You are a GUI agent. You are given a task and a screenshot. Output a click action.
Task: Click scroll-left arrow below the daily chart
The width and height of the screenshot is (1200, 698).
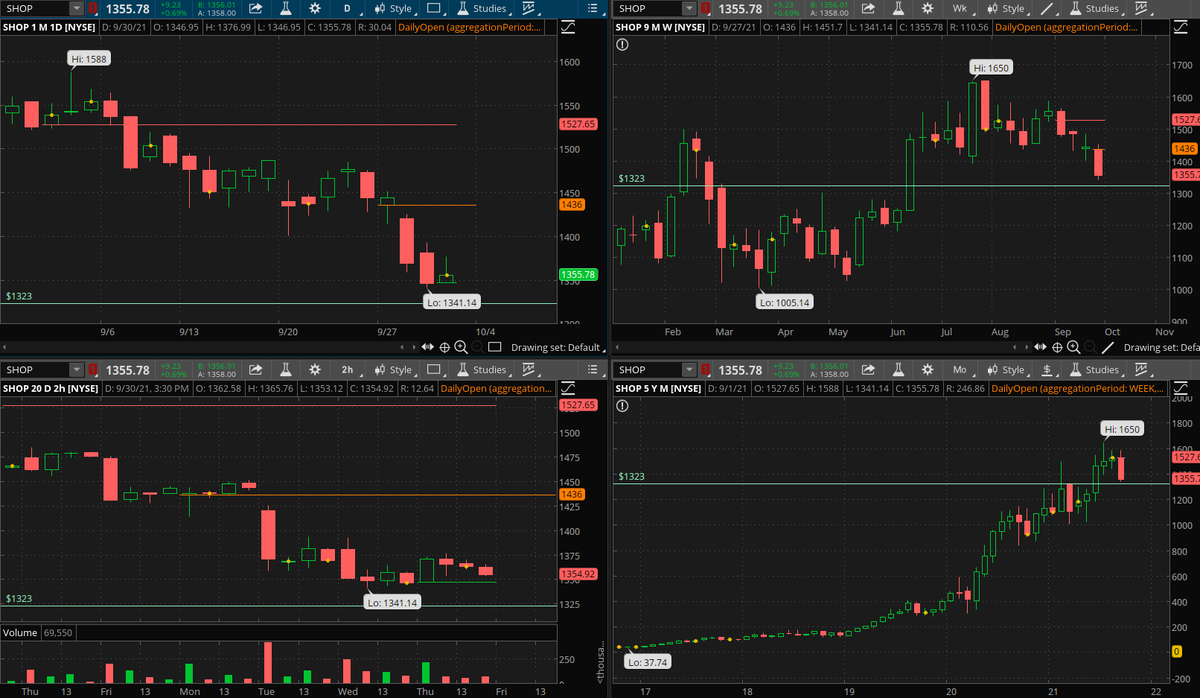pyautogui.click(x=404, y=347)
